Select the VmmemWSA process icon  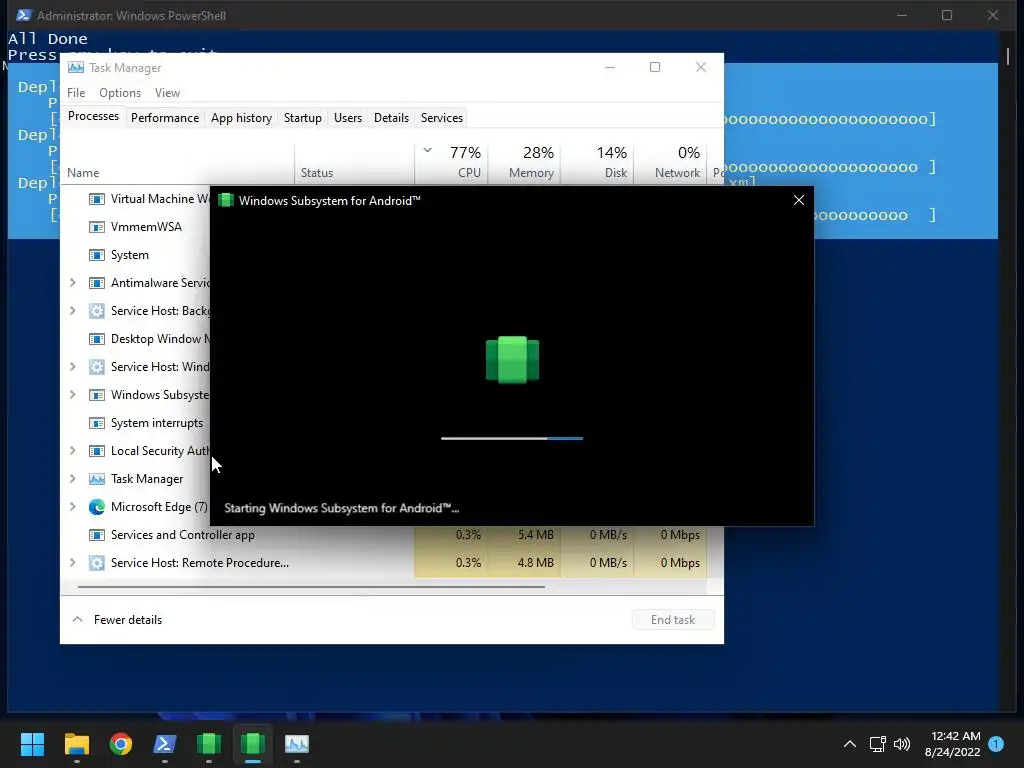tap(97, 227)
